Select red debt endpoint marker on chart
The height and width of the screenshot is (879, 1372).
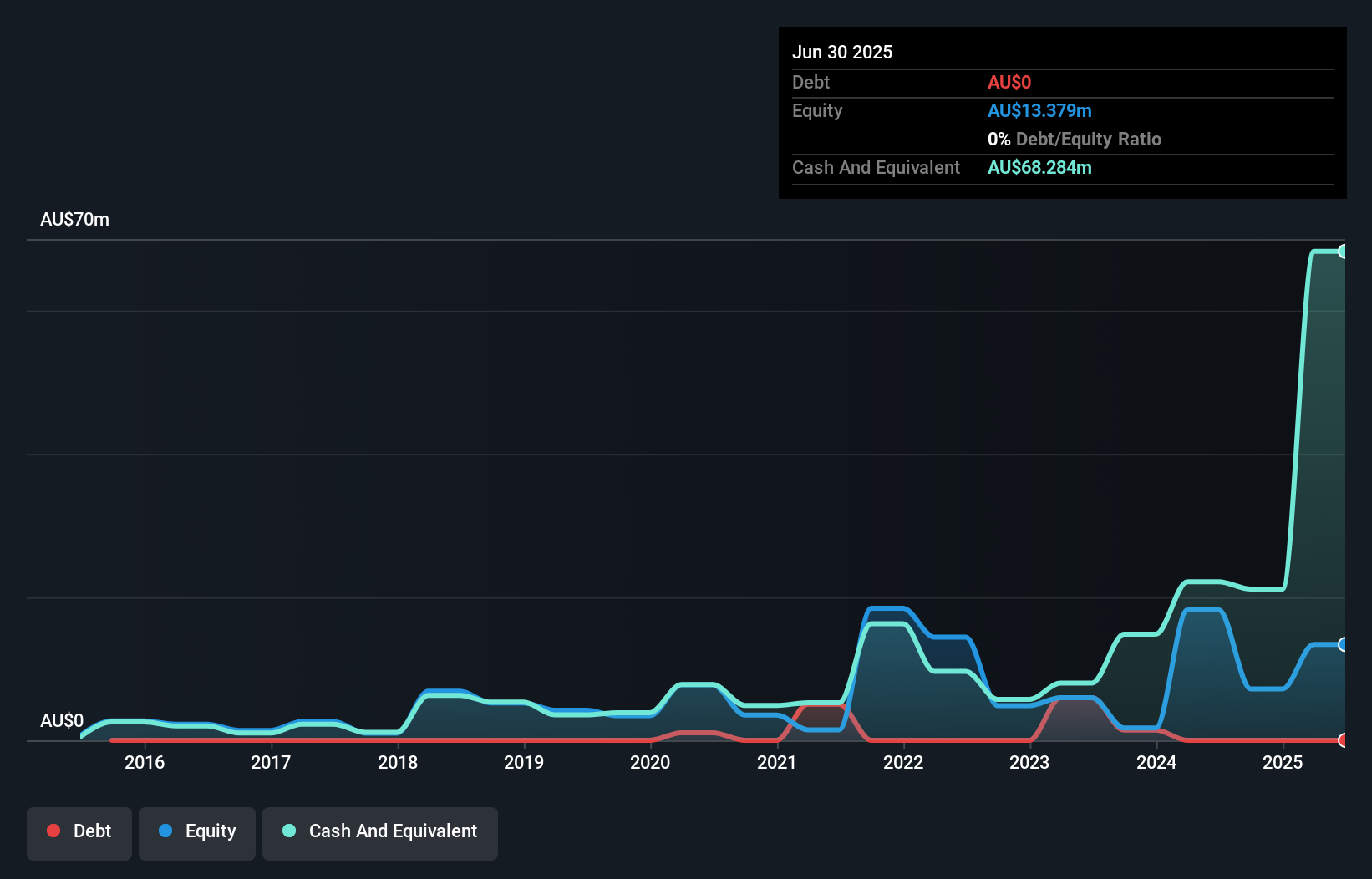click(1344, 740)
